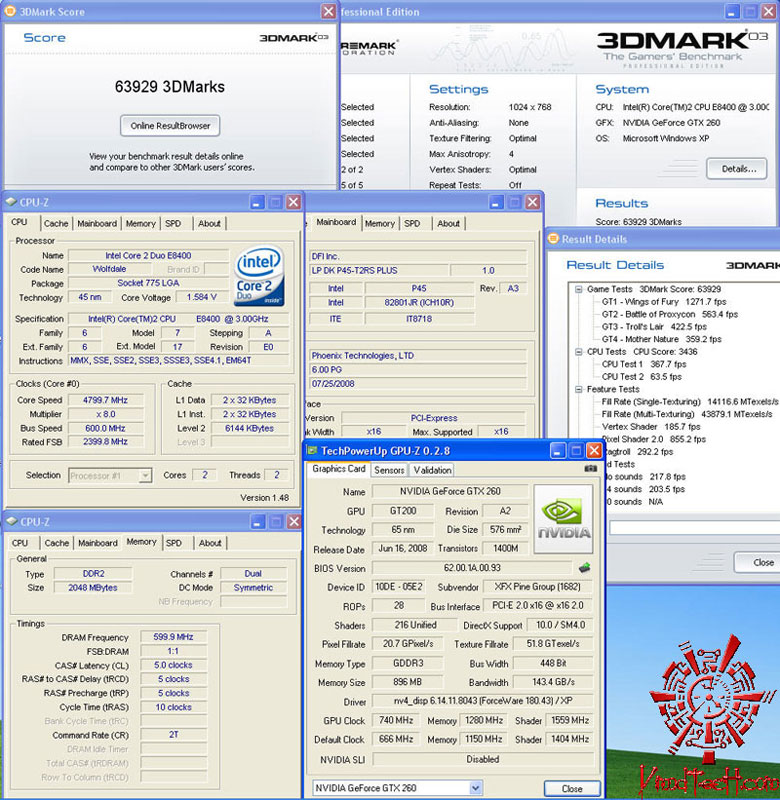Select Graphics Card tab in GPU-Z

pyautogui.click(x=339, y=468)
